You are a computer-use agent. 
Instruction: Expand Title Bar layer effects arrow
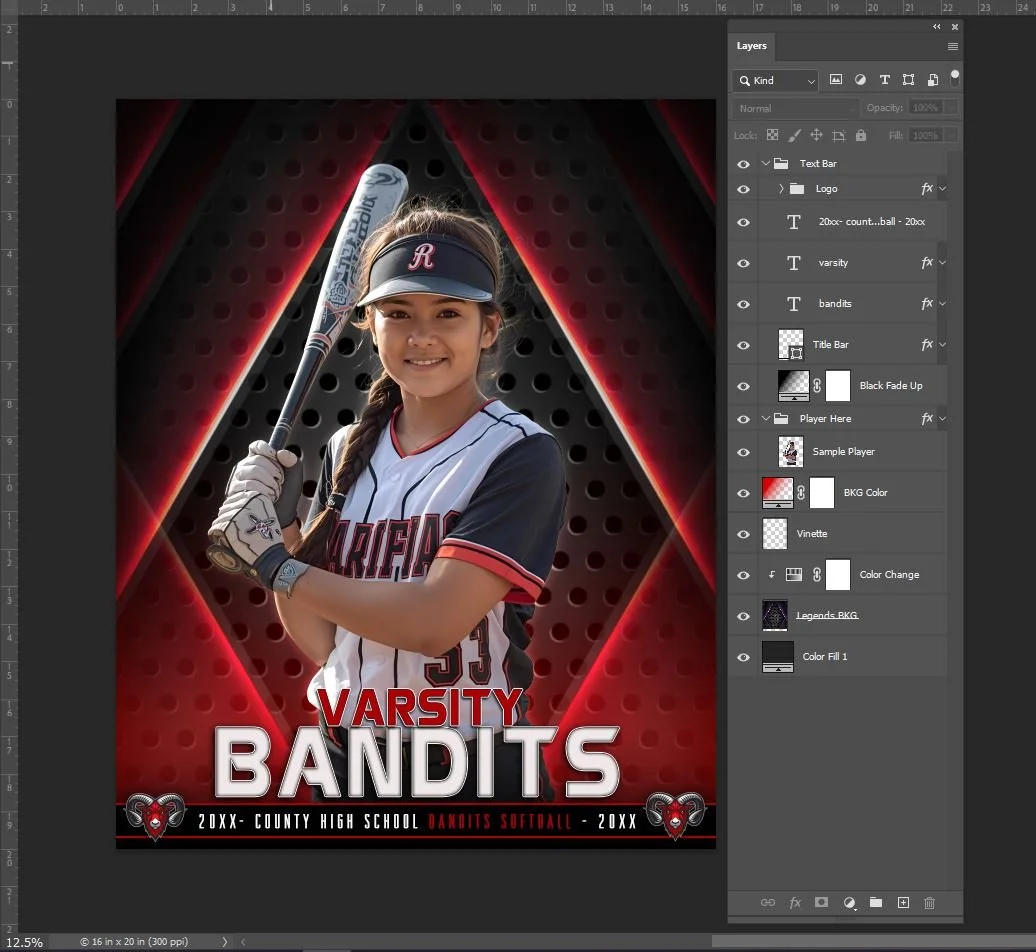tap(942, 344)
